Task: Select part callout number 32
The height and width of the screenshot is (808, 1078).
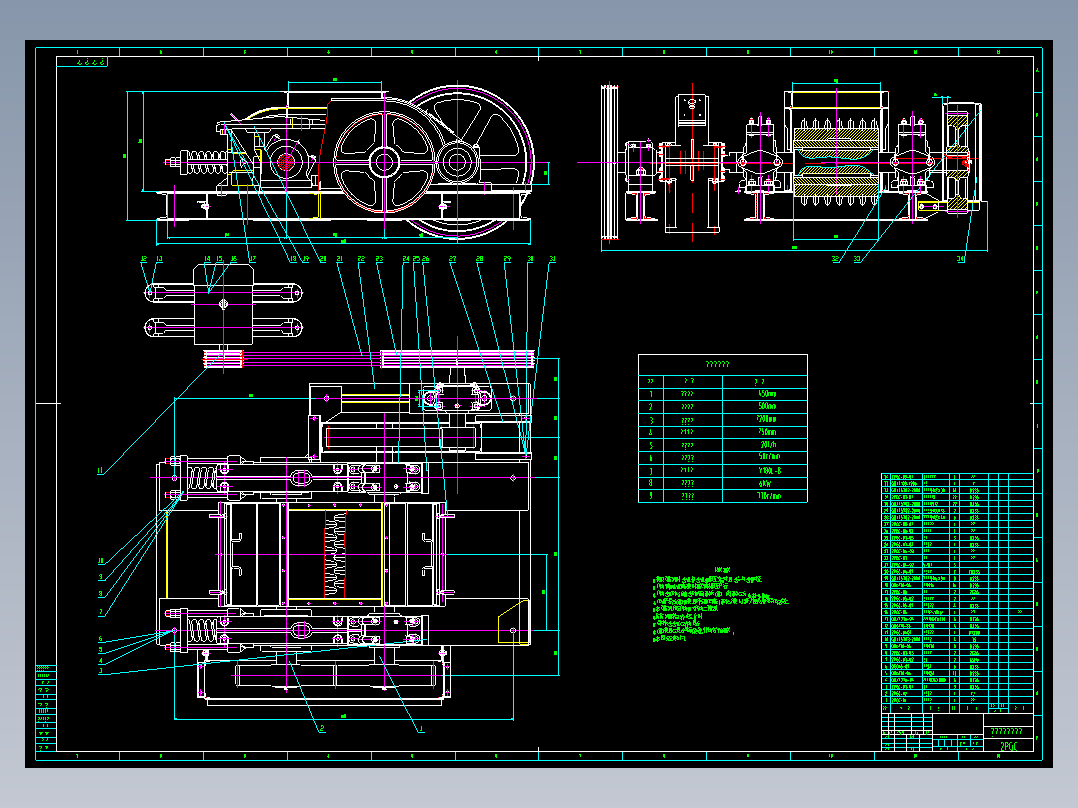Action: [x=835, y=259]
